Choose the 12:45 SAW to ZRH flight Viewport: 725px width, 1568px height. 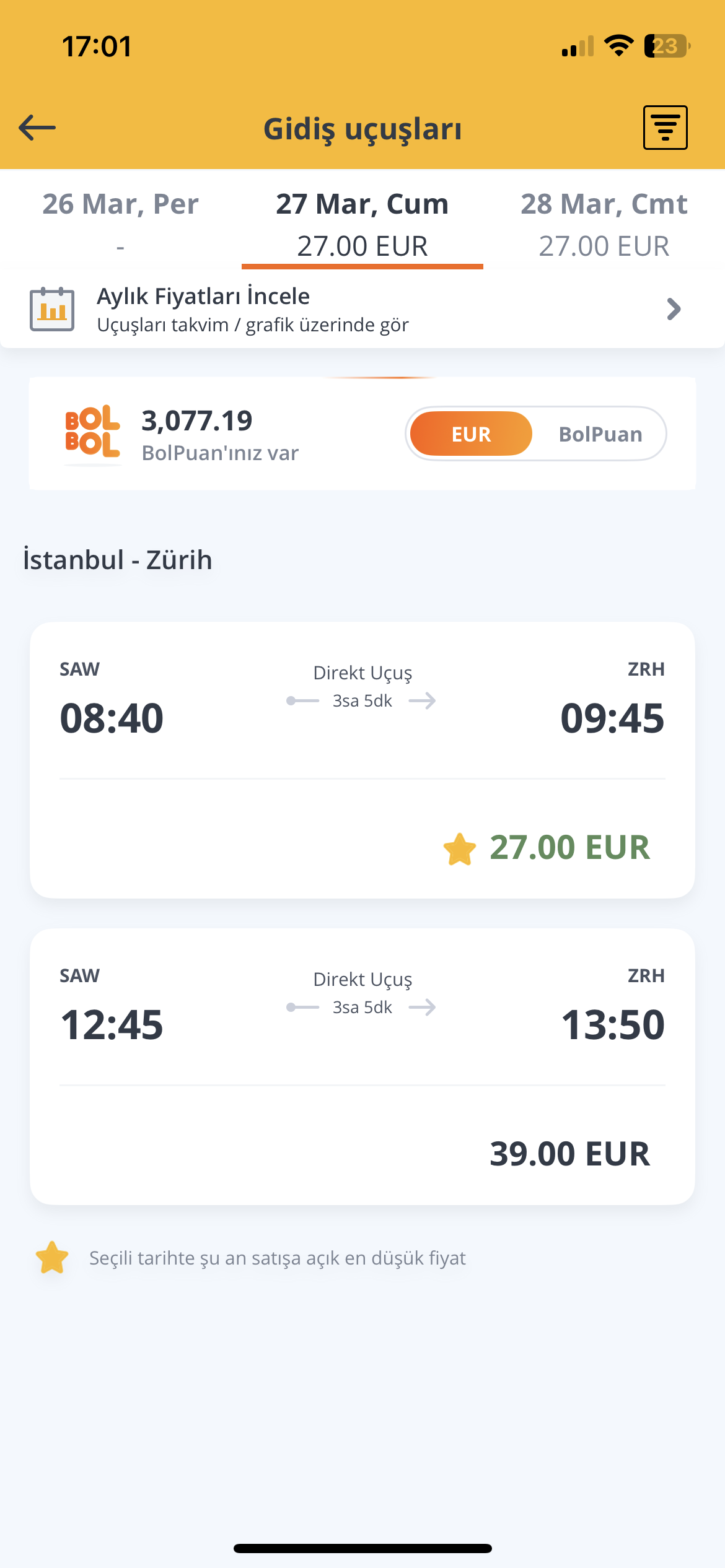tap(362, 1066)
